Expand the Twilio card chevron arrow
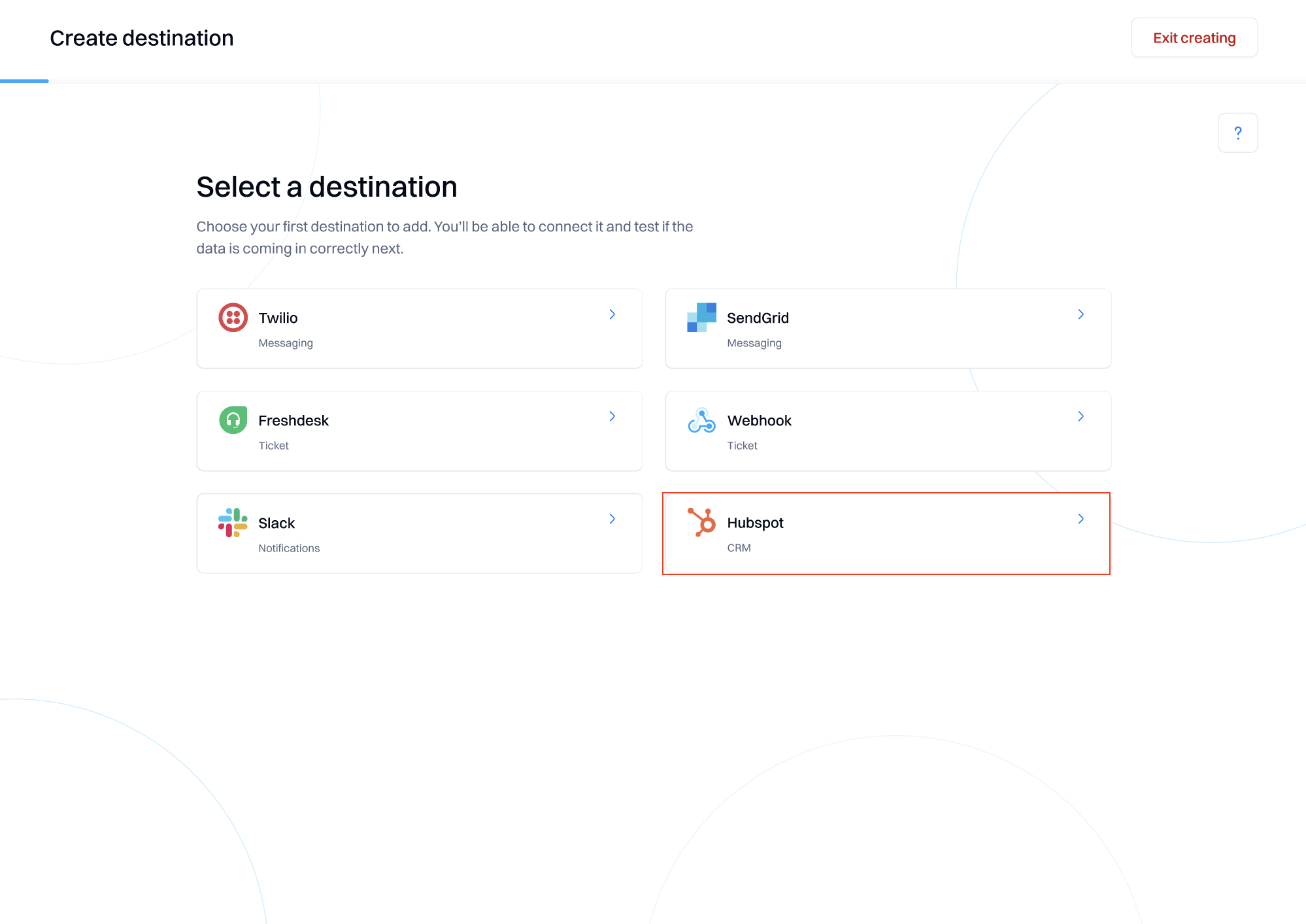Image resolution: width=1306 pixels, height=924 pixels. [612, 314]
